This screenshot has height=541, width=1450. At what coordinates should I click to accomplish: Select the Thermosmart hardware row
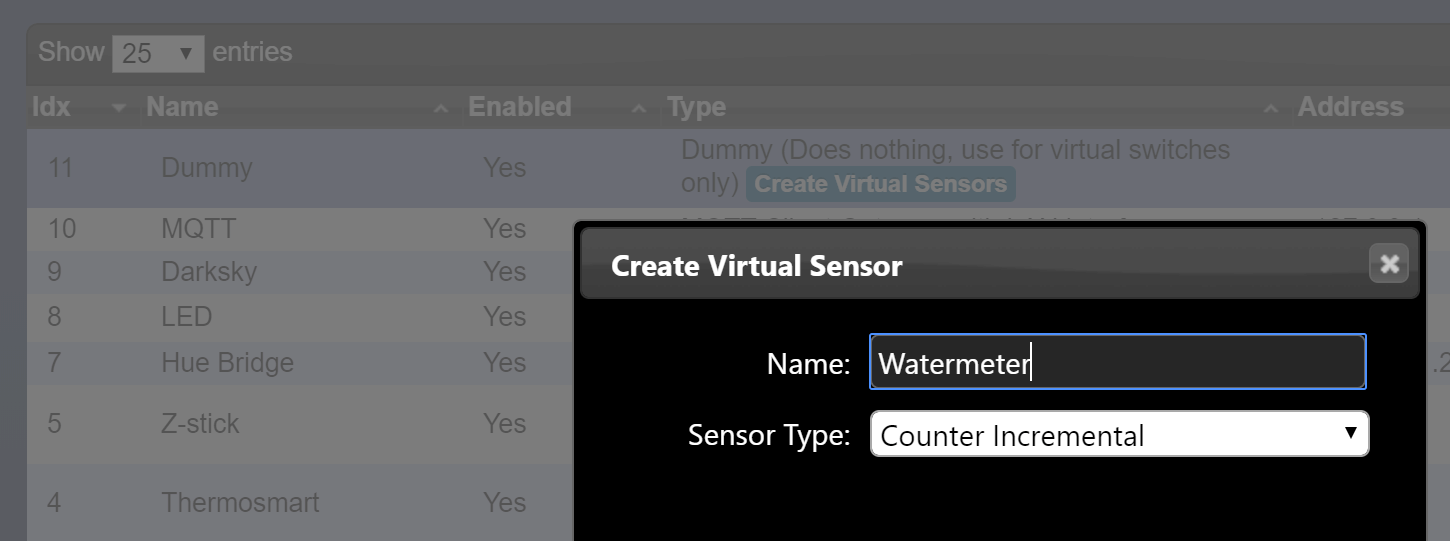(300, 502)
